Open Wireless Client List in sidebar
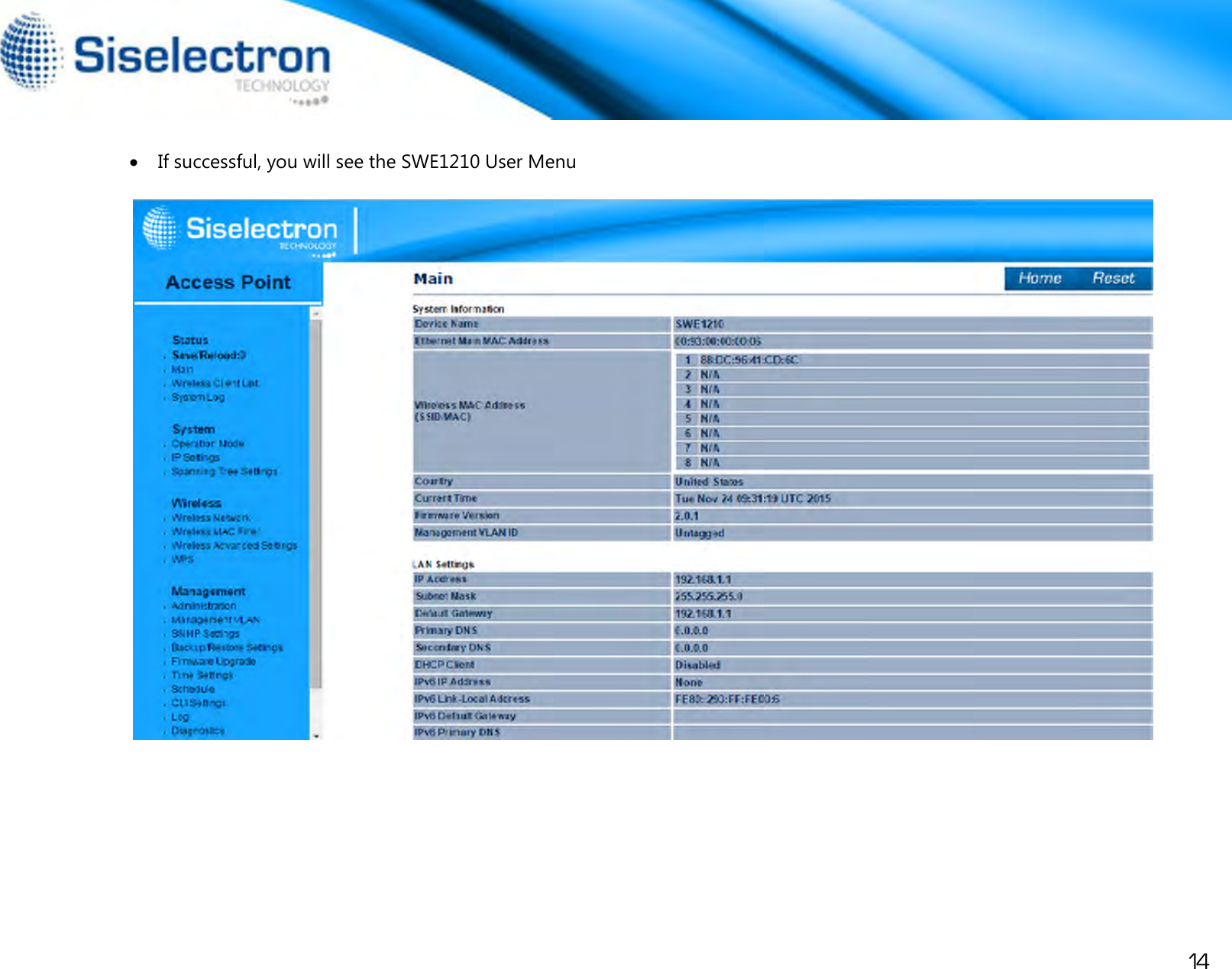Screen dimensions: 1232x969 click(x=215, y=383)
